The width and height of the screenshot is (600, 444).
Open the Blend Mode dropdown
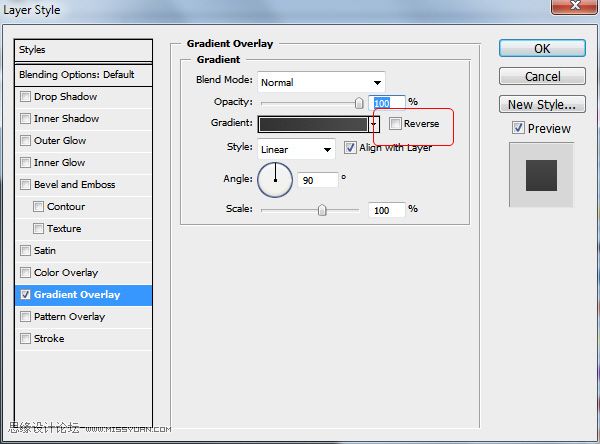click(321, 82)
